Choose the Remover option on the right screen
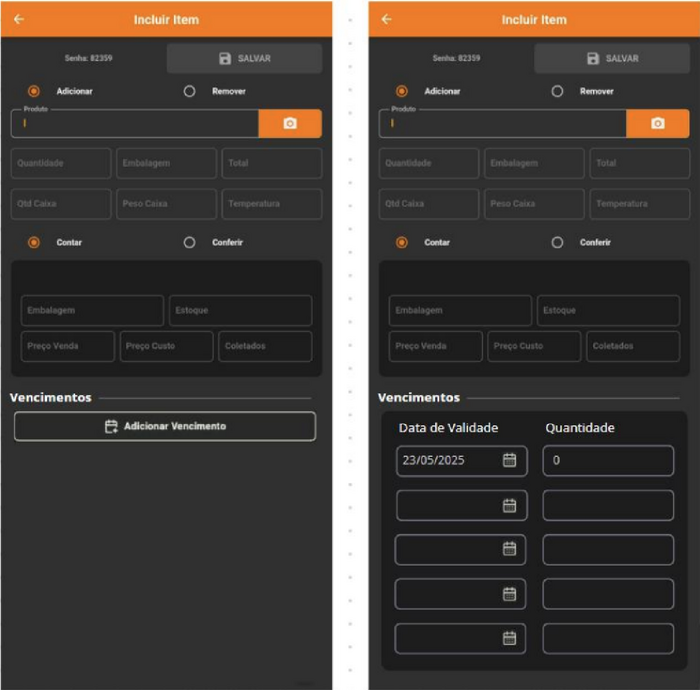Screen dimensions: 700x690 pyautogui.click(x=558, y=91)
